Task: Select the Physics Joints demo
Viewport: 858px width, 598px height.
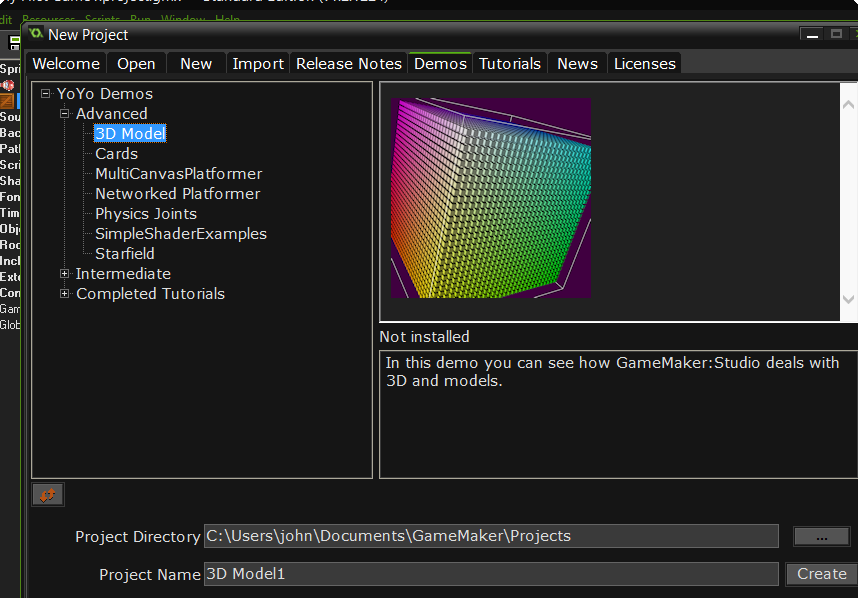Action: coord(146,214)
